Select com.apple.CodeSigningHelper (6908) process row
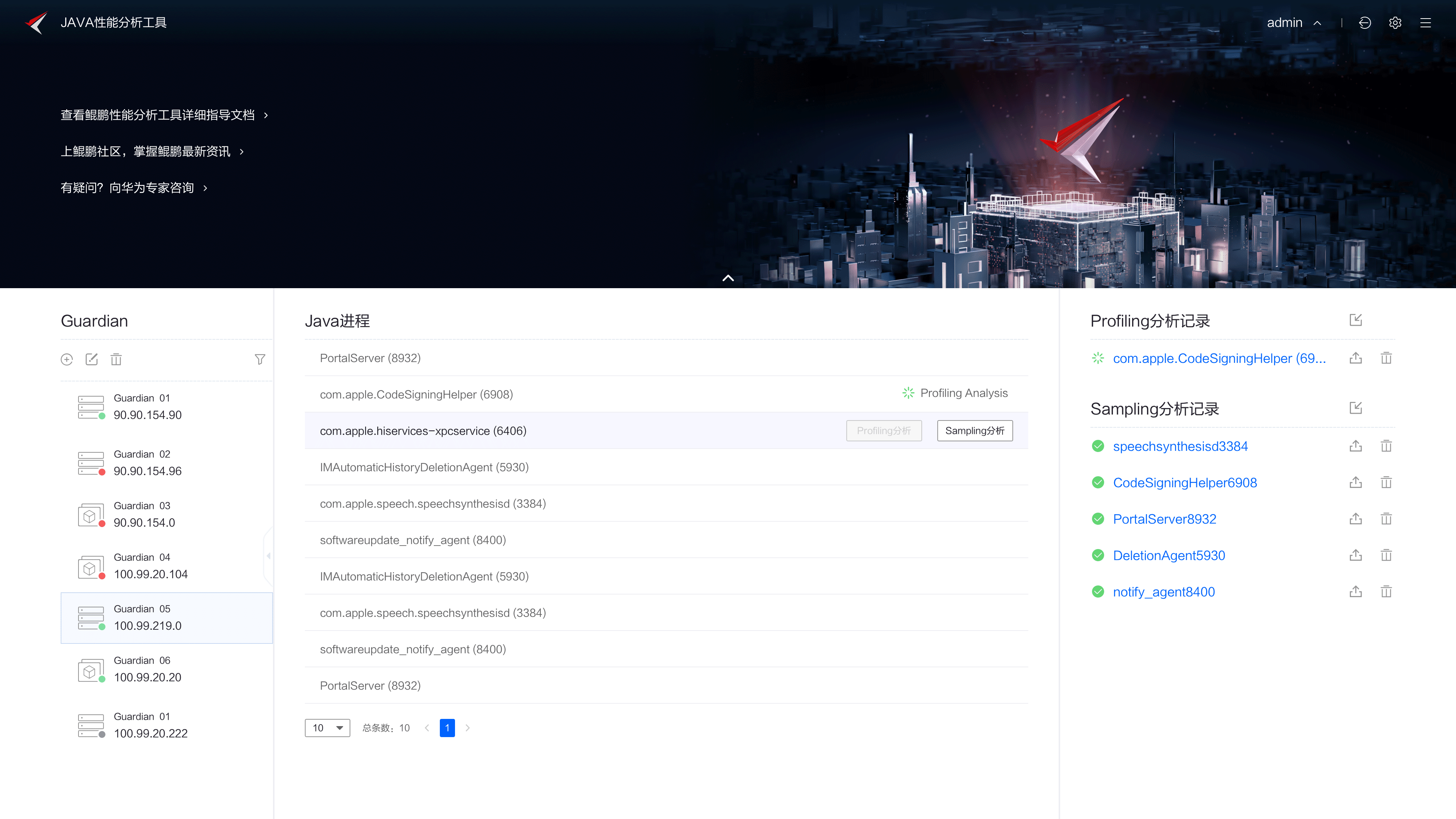1456x819 pixels. click(x=666, y=394)
